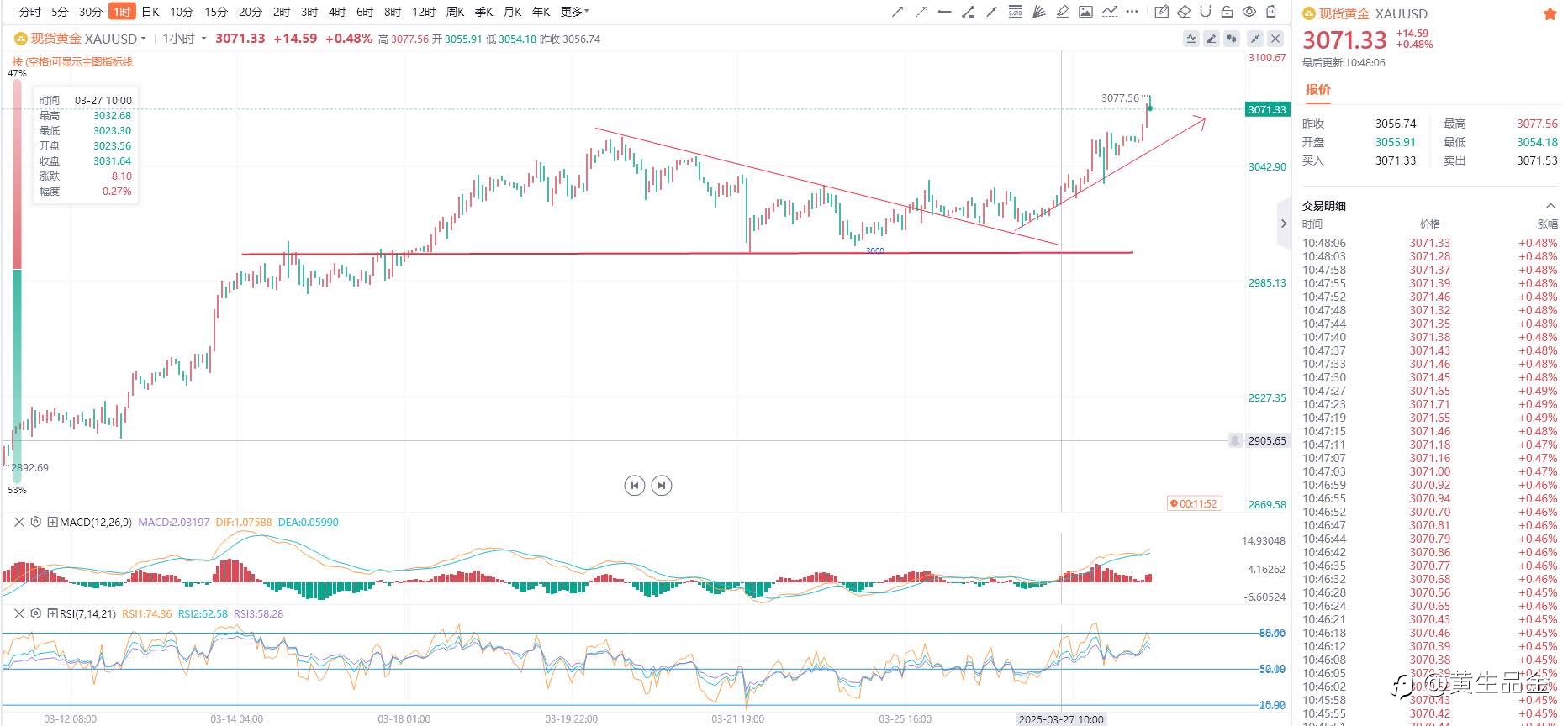Click the orange favorite star icon
Screen dimensions: 1568x726
pyautogui.click(x=1550, y=14)
